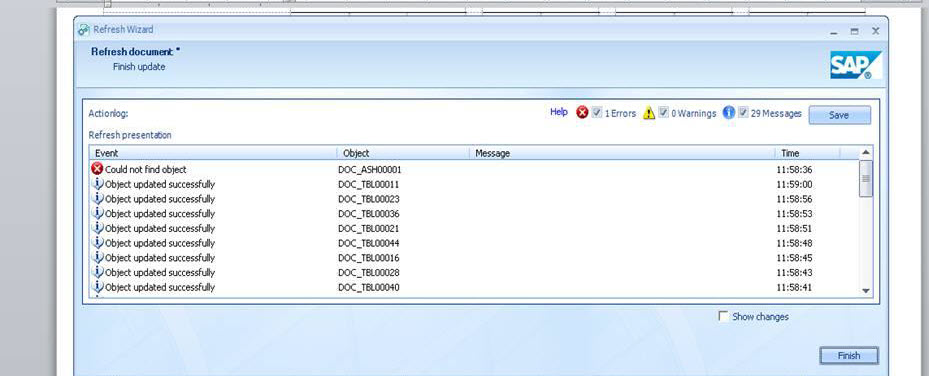The width and height of the screenshot is (929, 376).
Task: Toggle the Warnings filter checkbox
Action: tap(664, 112)
